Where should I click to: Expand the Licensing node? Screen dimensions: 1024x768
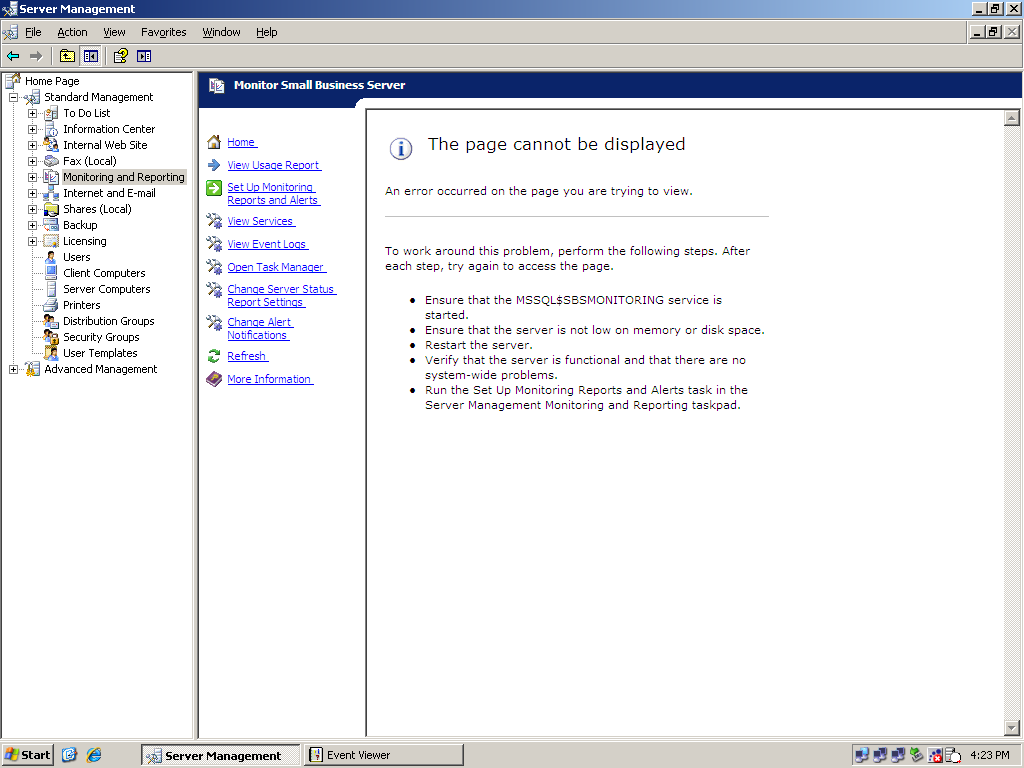point(32,241)
